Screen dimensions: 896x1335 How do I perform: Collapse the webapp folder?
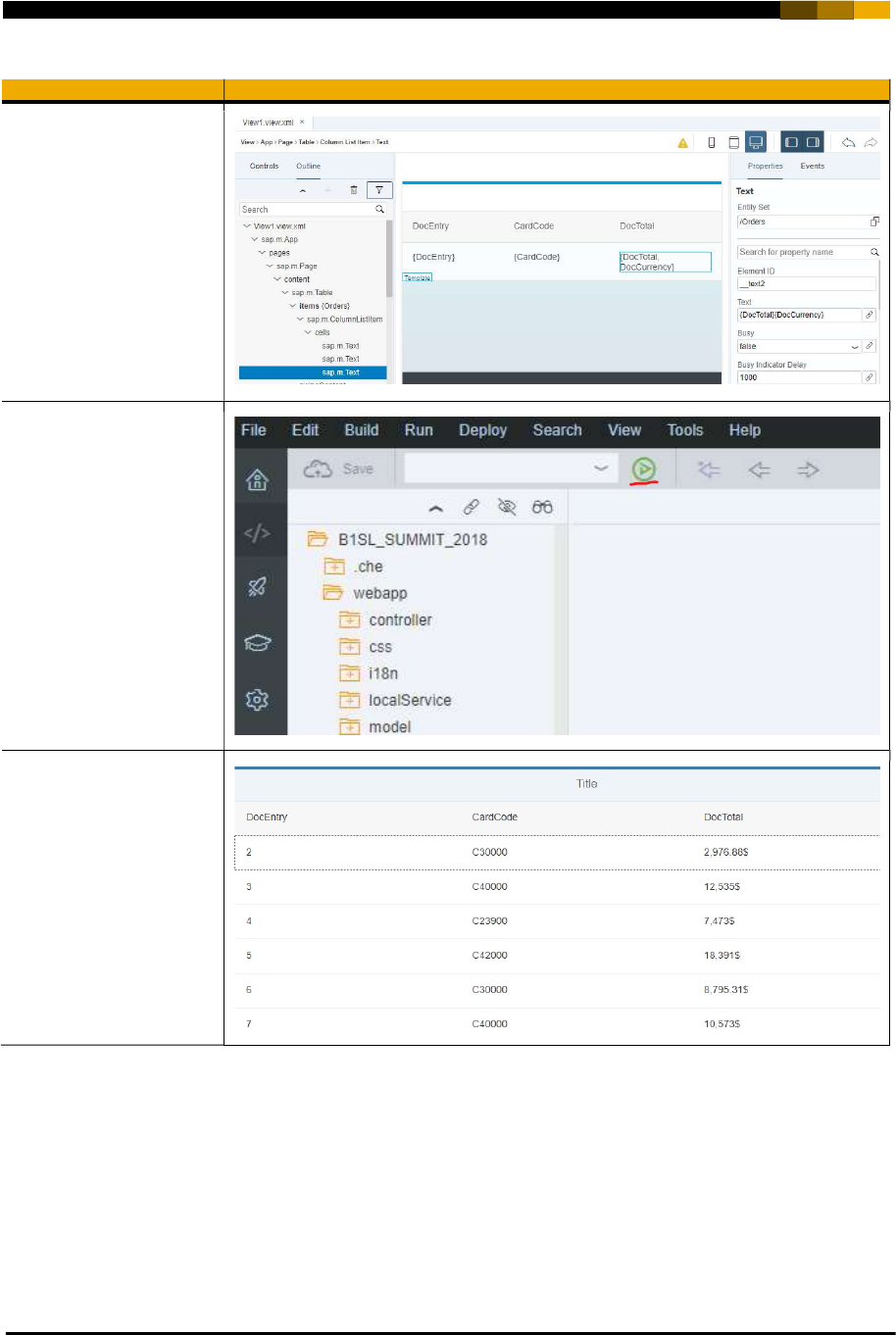pyautogui.click(x=334, y=593)
